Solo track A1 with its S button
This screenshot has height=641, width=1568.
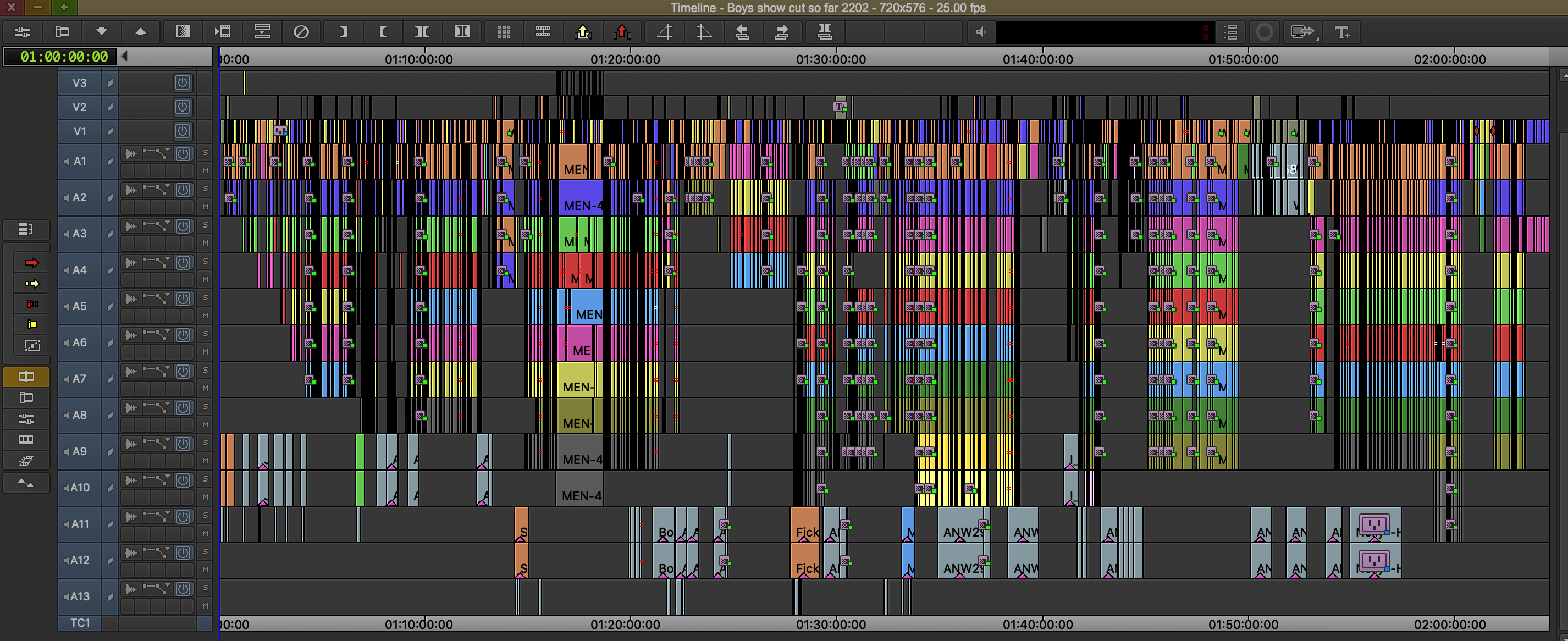[x=206, y=152]
